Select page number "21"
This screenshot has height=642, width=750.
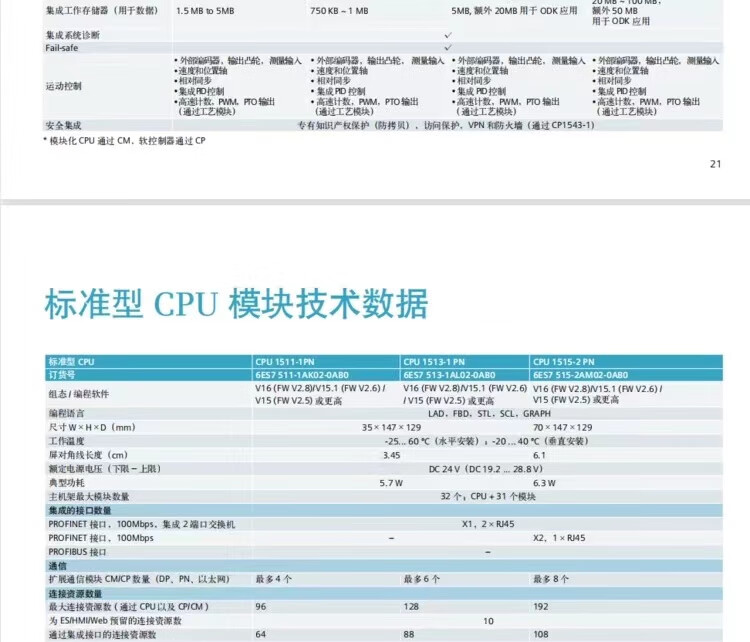click(x=715, y=164)
